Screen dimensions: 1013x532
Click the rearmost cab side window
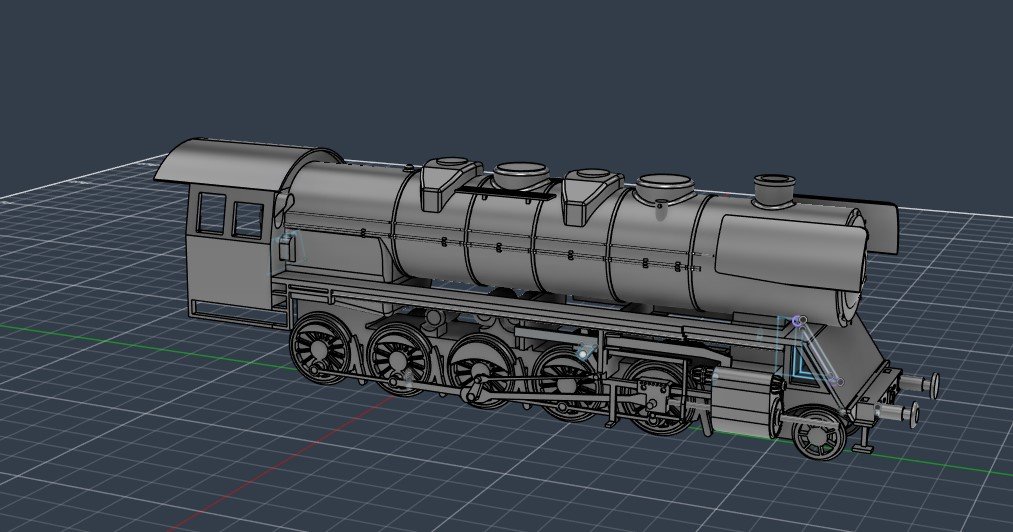211,212
